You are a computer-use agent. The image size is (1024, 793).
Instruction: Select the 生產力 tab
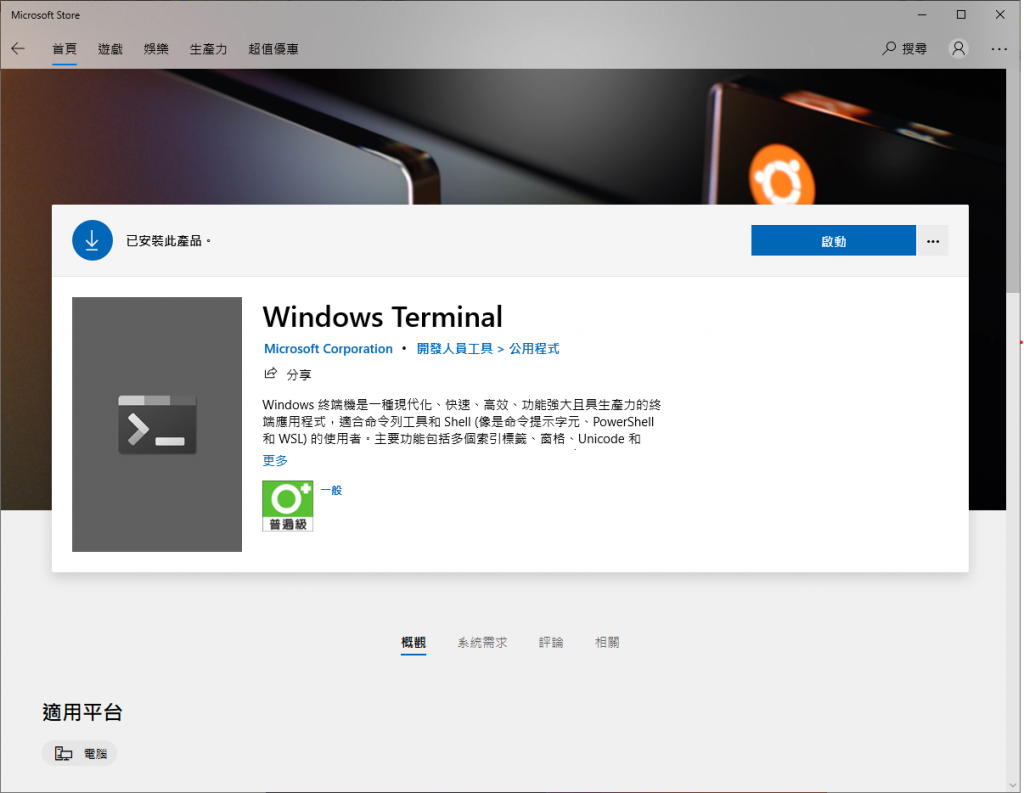(208, 48)
